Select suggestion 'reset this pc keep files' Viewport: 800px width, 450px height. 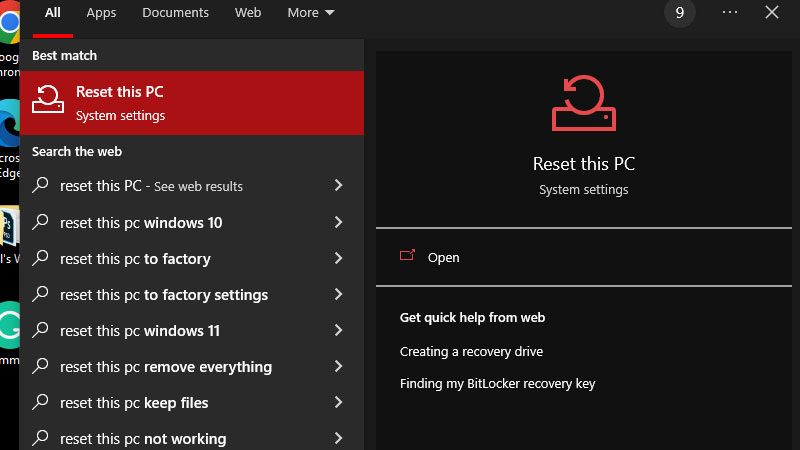click(x=192, y=403)
